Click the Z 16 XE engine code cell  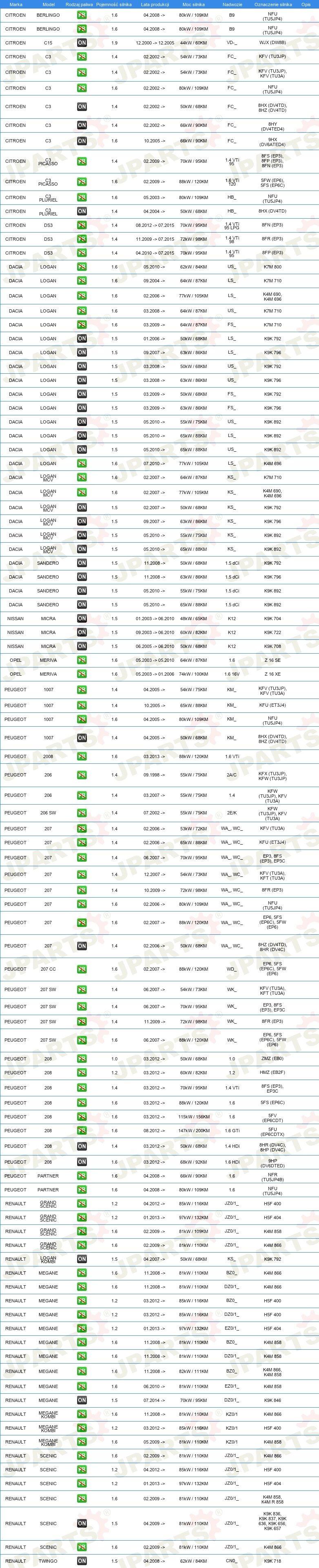click(x=273, y=674)
